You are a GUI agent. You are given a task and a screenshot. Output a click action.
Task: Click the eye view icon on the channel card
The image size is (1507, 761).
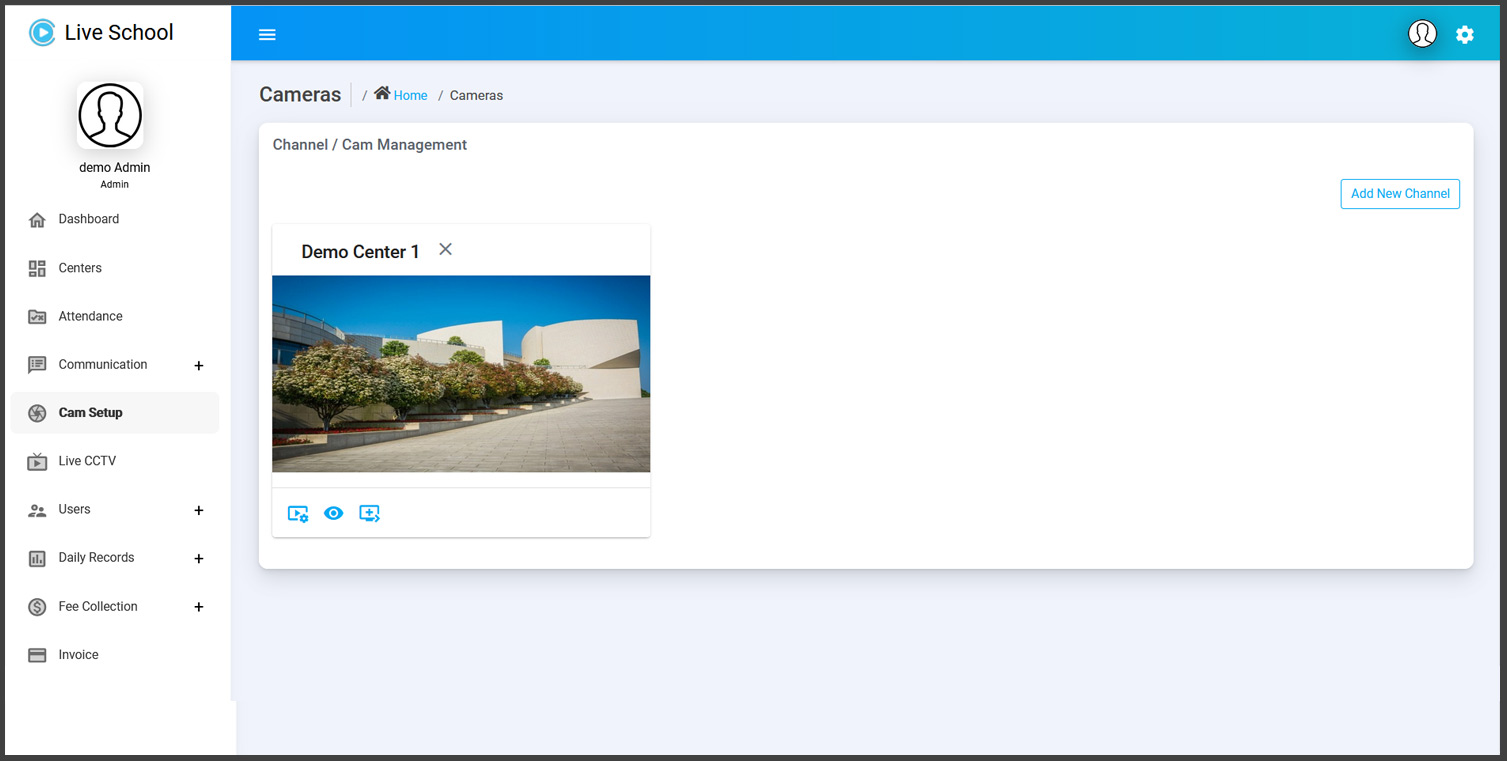(334, 514)
